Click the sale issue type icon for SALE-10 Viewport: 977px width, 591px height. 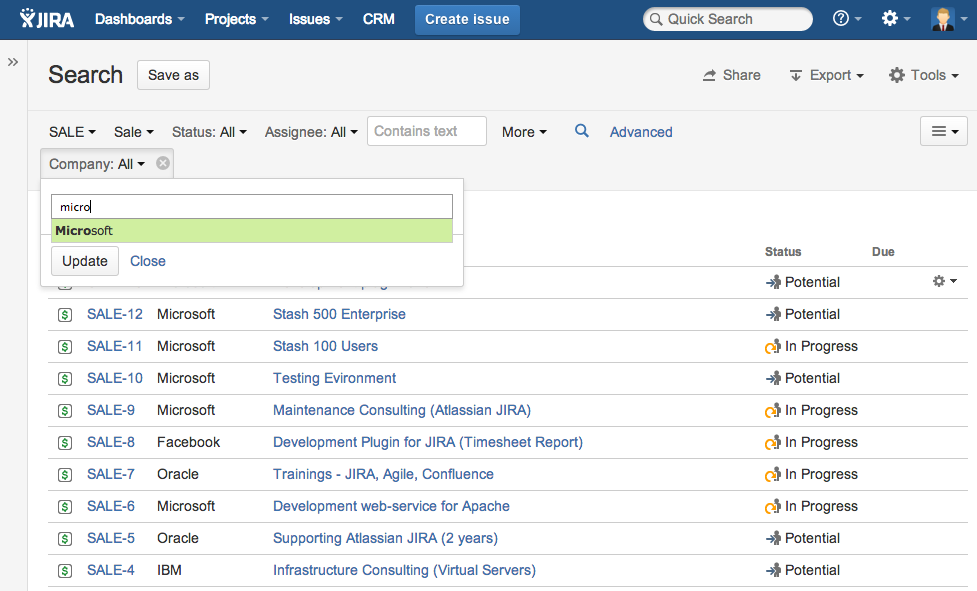pyautogui.click(x=65, y=379)
